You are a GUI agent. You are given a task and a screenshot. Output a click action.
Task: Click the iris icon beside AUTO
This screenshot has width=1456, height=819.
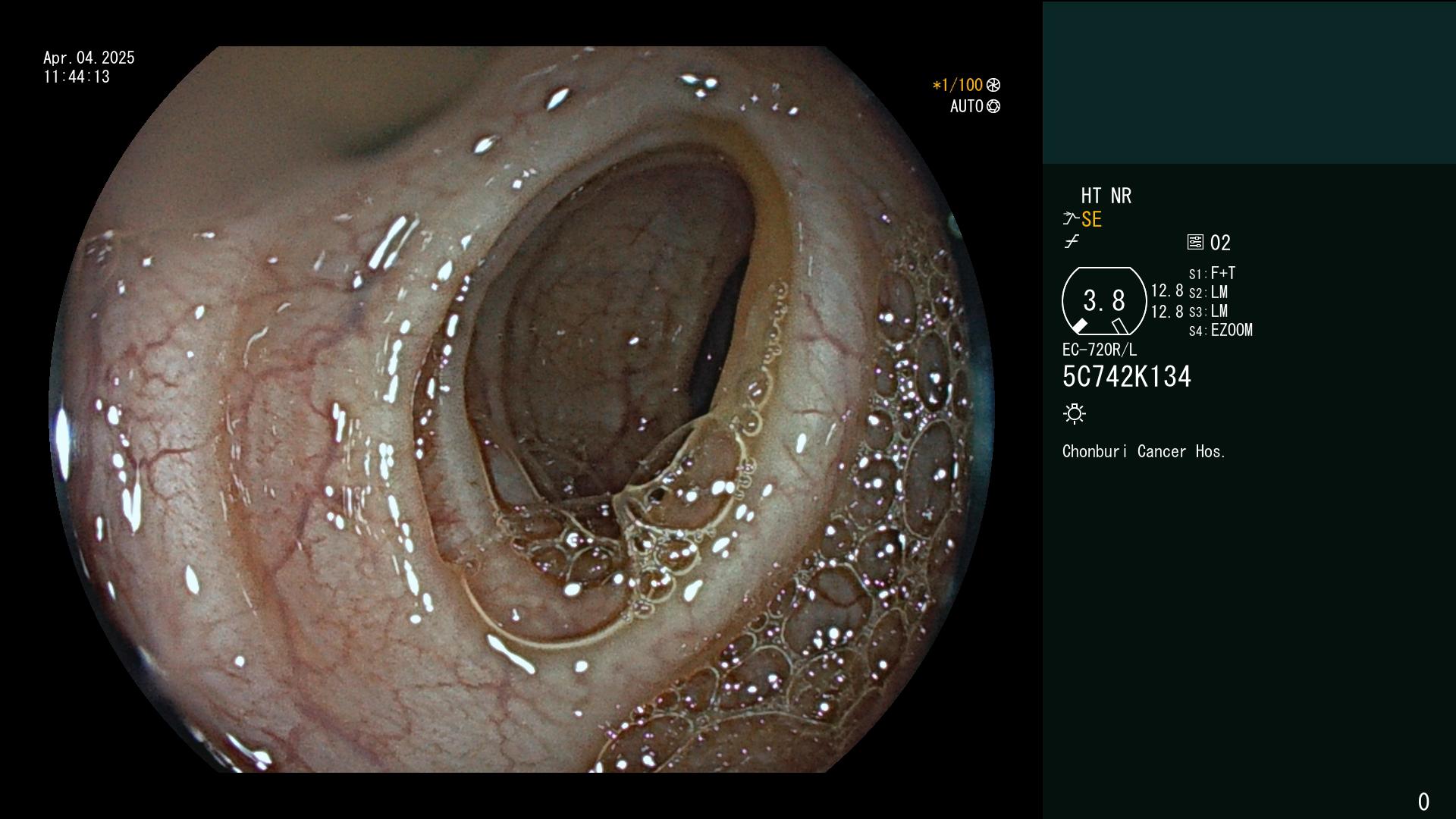[993, 106]
